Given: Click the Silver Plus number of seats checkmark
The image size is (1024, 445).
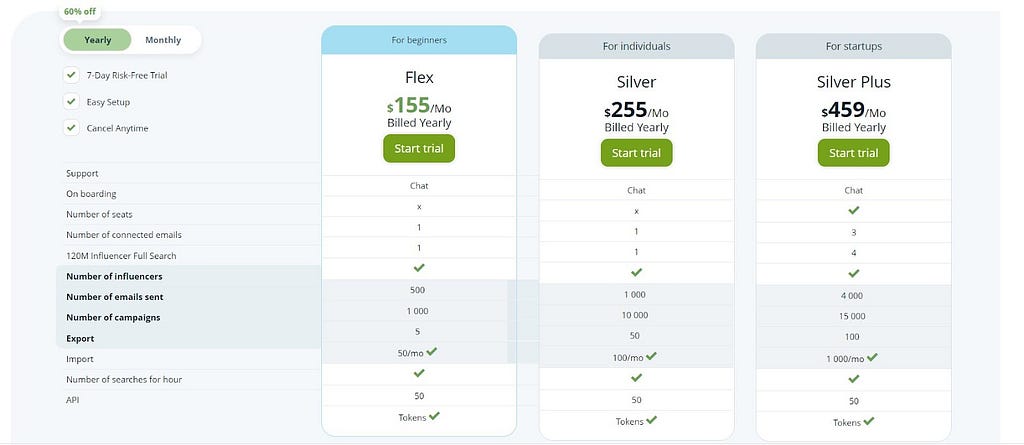Looking at the screenshot, I should pyautogui.click(x=853, y=210).
